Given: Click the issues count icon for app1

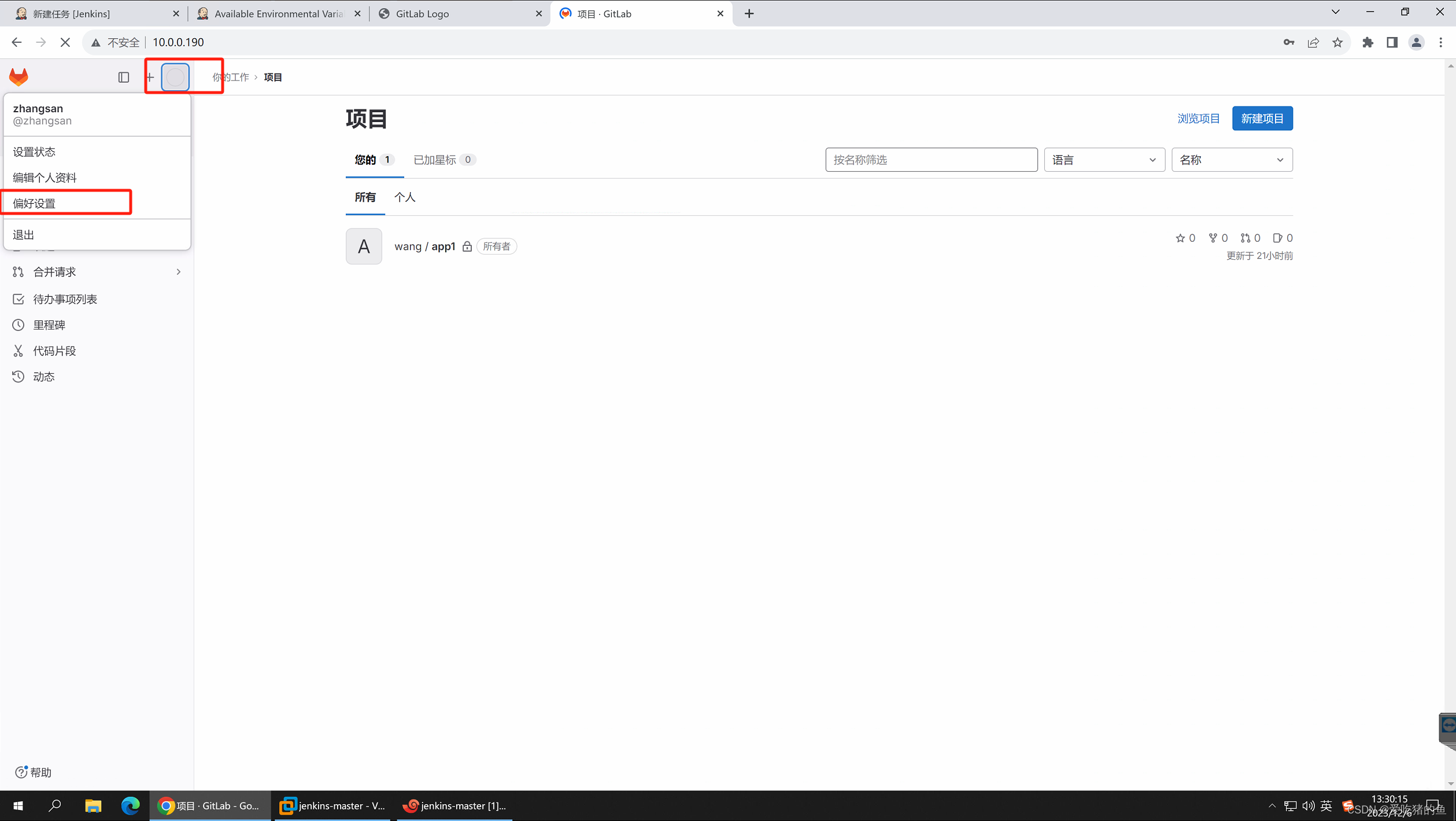Looking at the screenshot, I should coord(1277,238).
